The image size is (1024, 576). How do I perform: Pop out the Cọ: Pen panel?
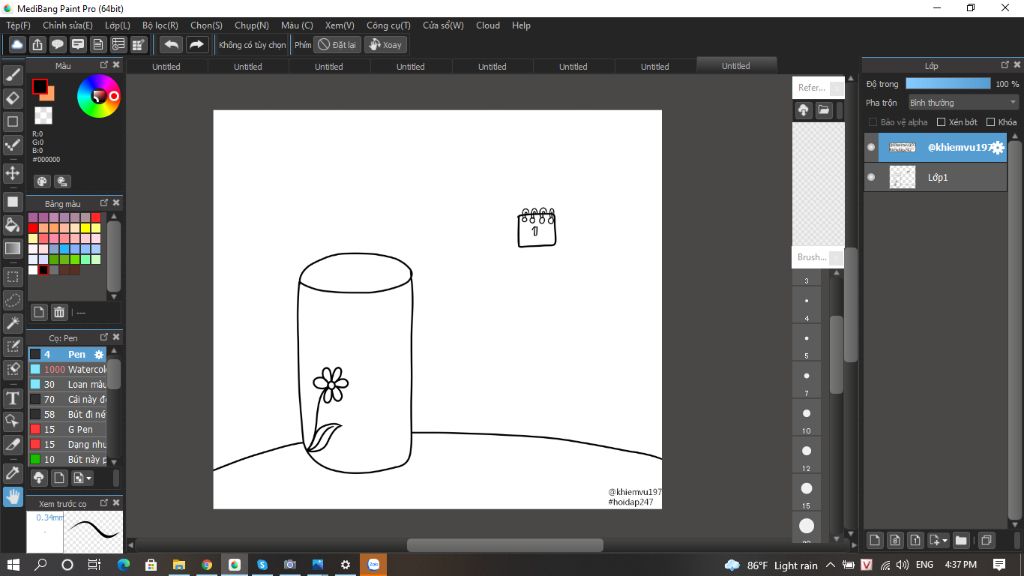[x=104, y=337]
